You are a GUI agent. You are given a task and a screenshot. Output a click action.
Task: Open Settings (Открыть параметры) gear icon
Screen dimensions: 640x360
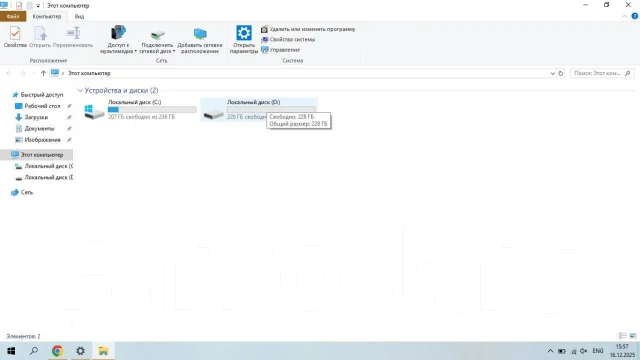244,40
